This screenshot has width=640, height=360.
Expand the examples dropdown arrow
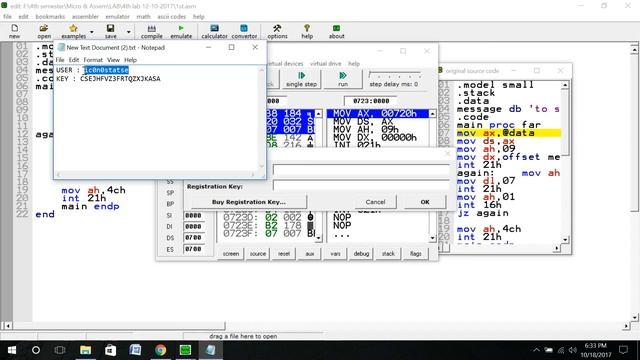[x=91, y=31]
